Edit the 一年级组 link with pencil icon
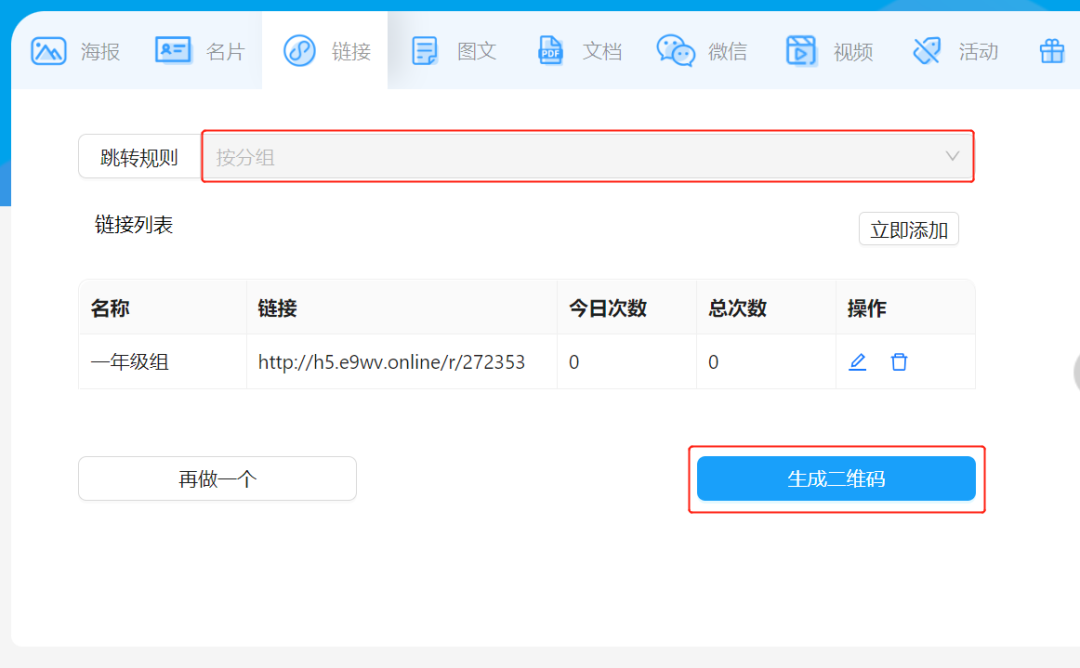 coord(858,362)
